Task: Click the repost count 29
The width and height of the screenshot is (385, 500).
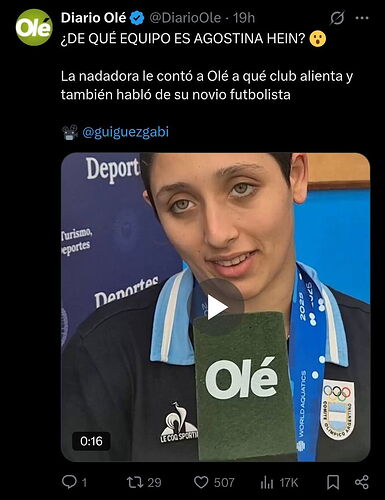Action: click(x=154, y=482)
